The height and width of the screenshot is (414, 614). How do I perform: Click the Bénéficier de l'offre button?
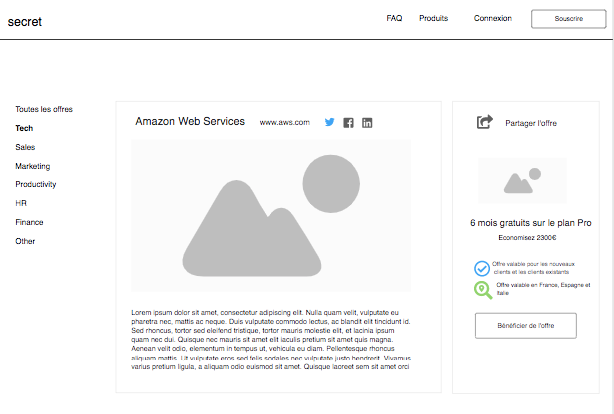click(526, 325)
